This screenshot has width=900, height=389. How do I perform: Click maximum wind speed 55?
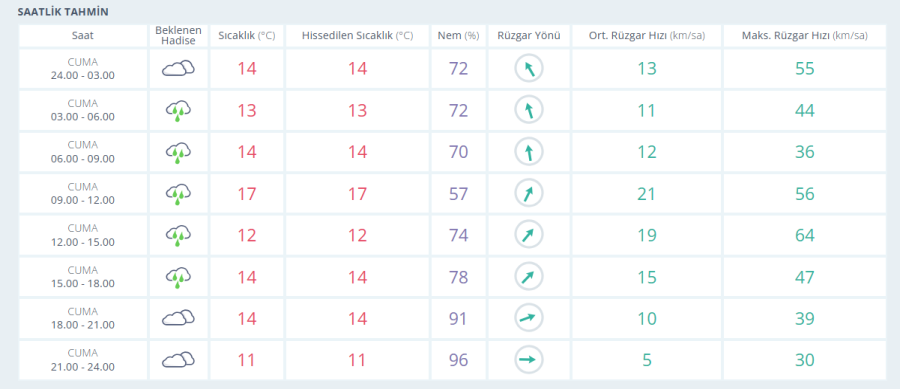pos(805,69)
